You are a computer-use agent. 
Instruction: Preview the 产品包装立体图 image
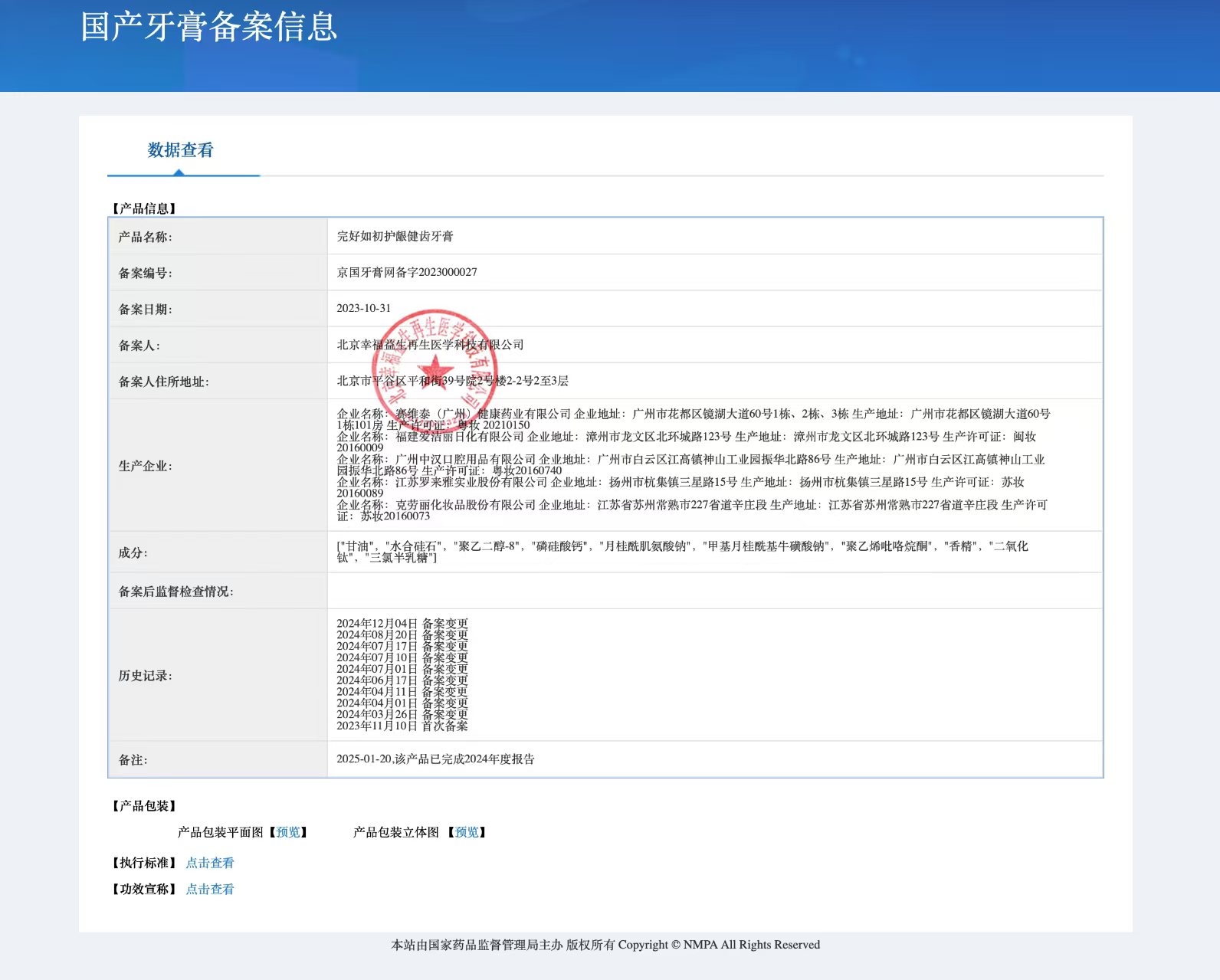click(467, 832)
